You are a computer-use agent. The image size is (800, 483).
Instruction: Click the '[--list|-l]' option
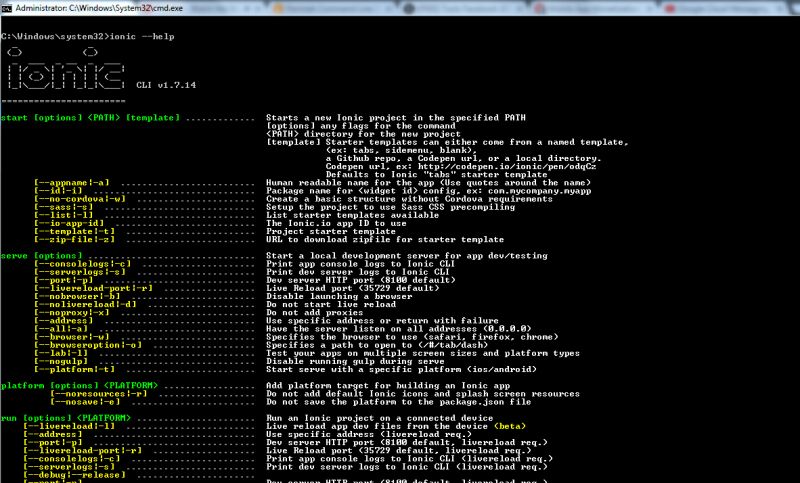pos(64,215)
